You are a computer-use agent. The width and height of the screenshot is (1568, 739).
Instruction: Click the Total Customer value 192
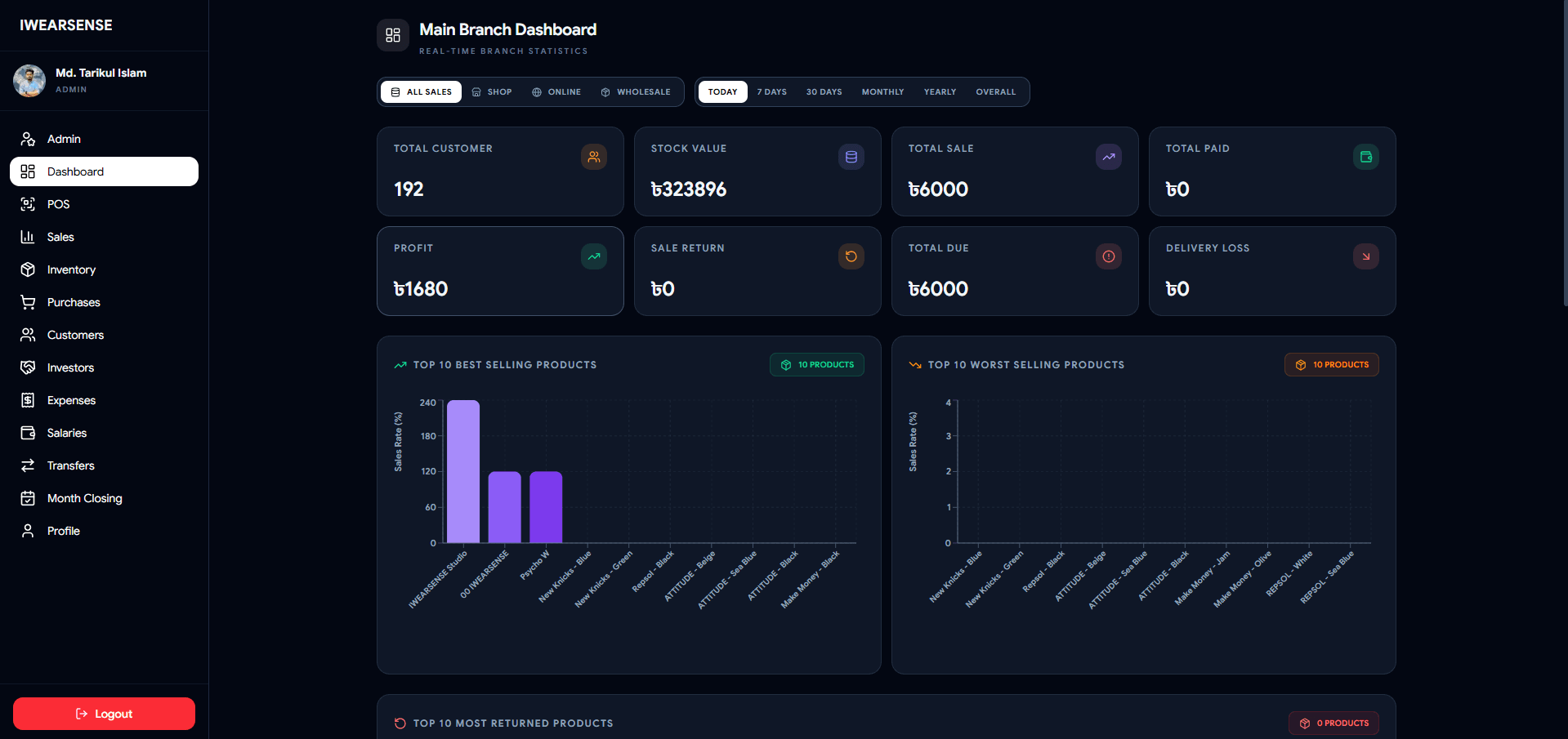click(409, 189)
